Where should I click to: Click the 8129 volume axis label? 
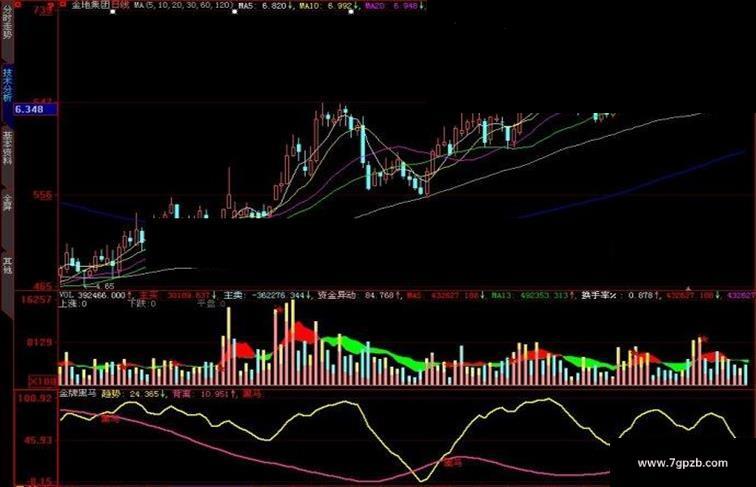[x=39, y=343]
